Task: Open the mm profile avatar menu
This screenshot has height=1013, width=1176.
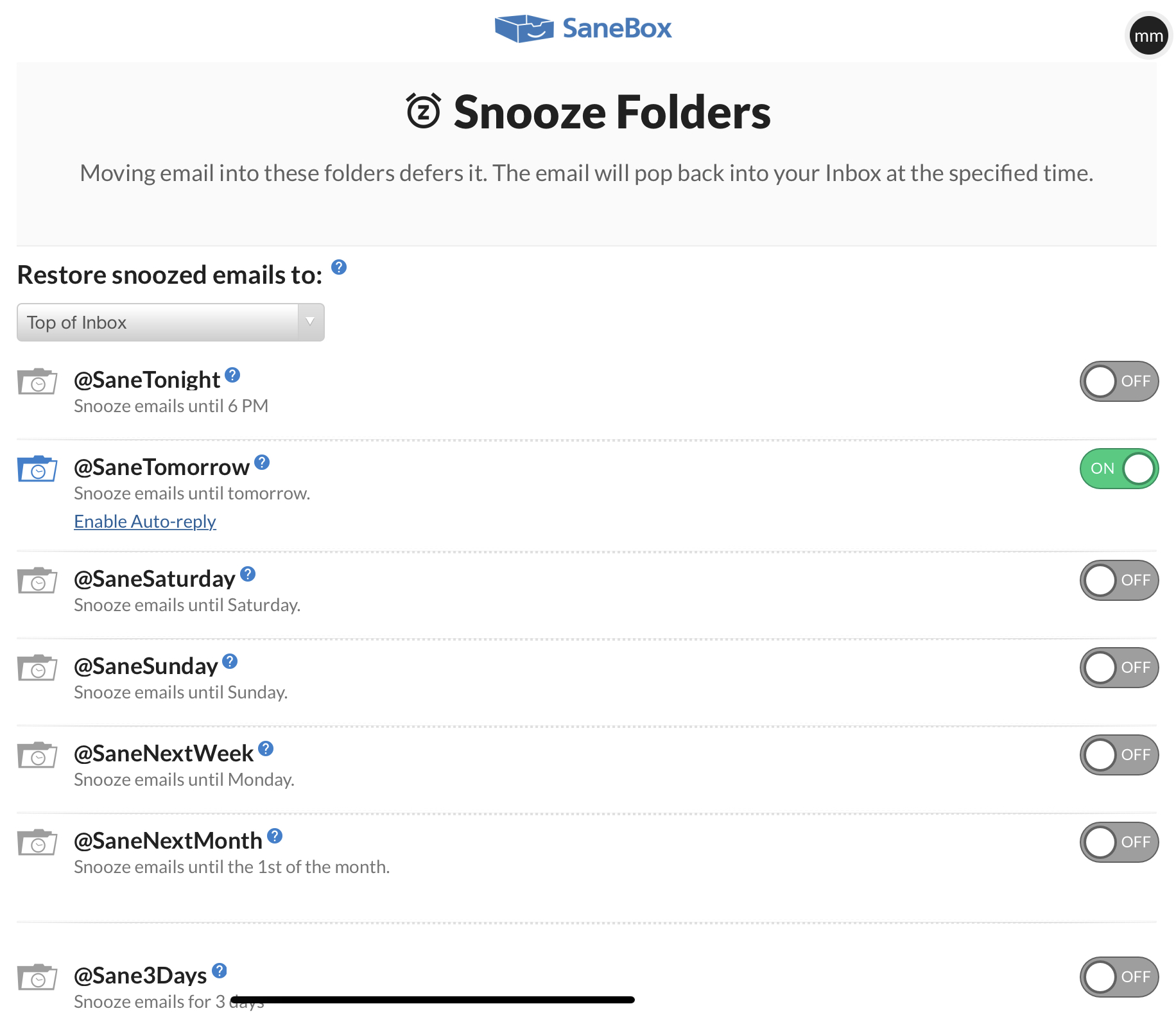Action: [1148, 36]
